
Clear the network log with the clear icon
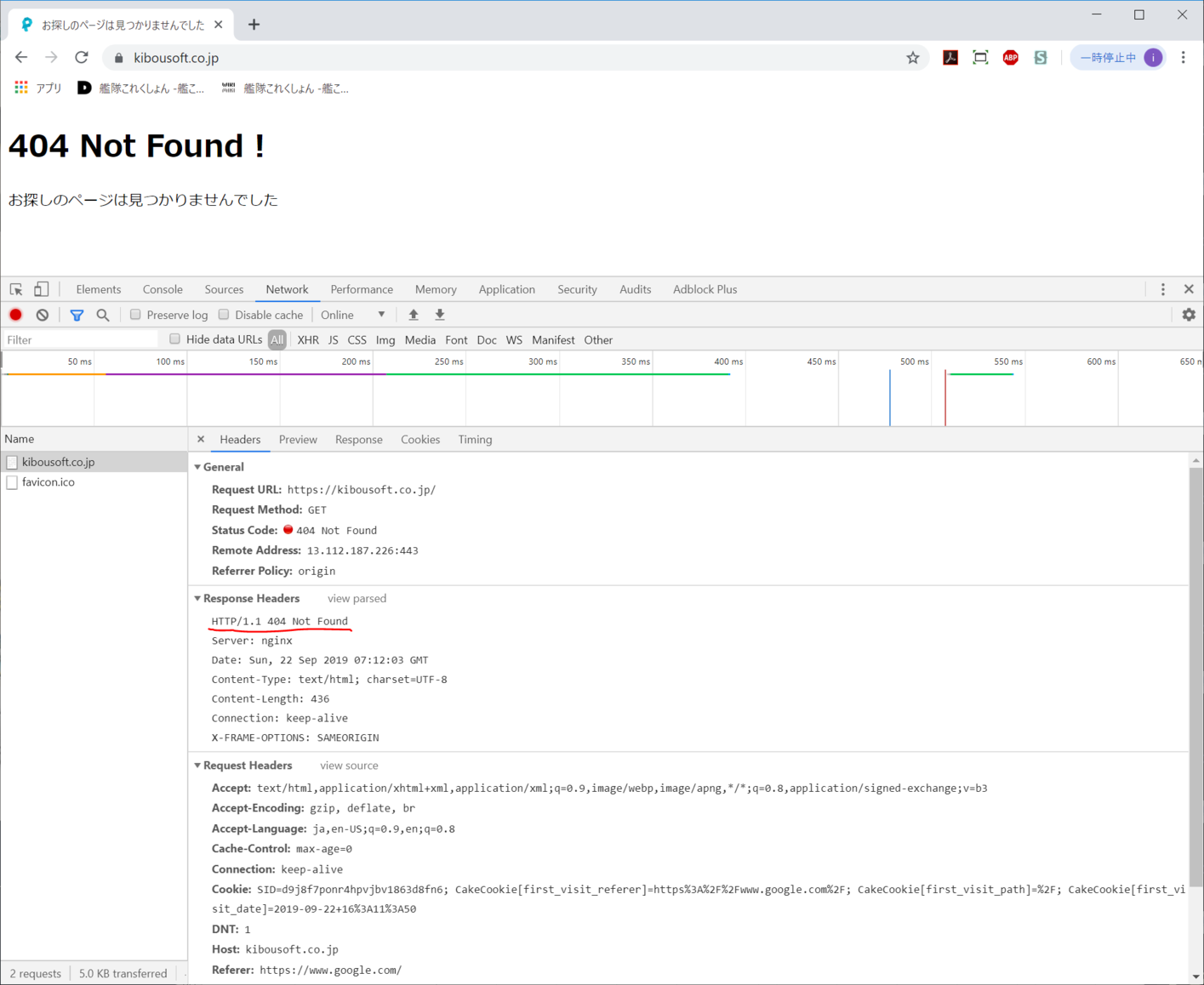(43, 315)
